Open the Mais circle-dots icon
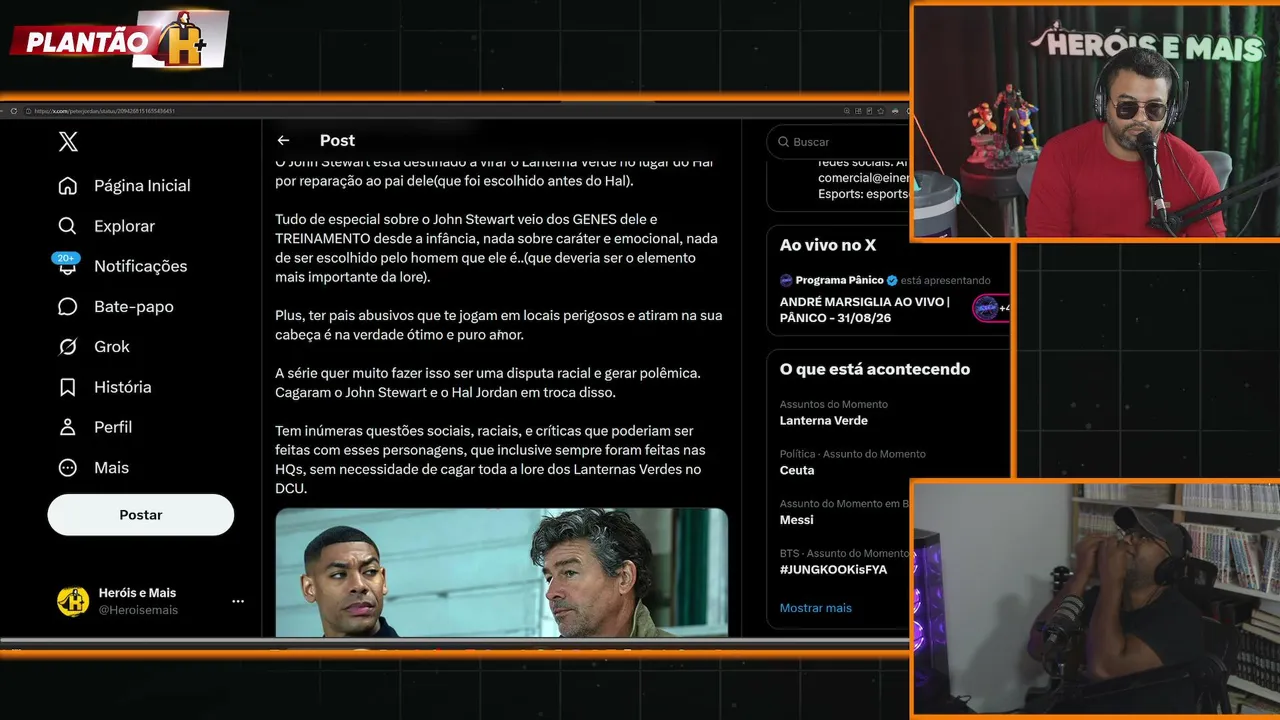Viewport: 1280px width, 720px height. (x=68, y=468)
